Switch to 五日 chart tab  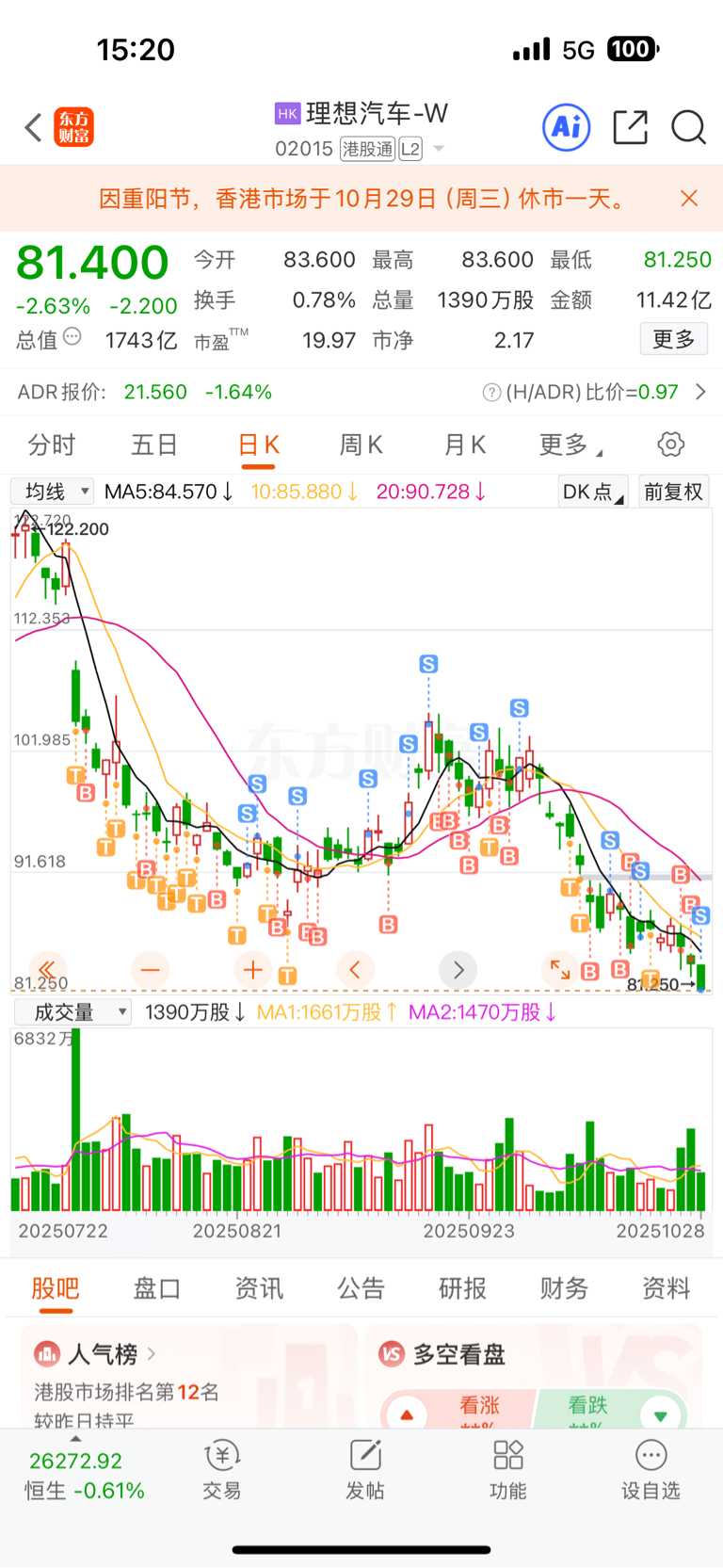[x=154, y=445]
